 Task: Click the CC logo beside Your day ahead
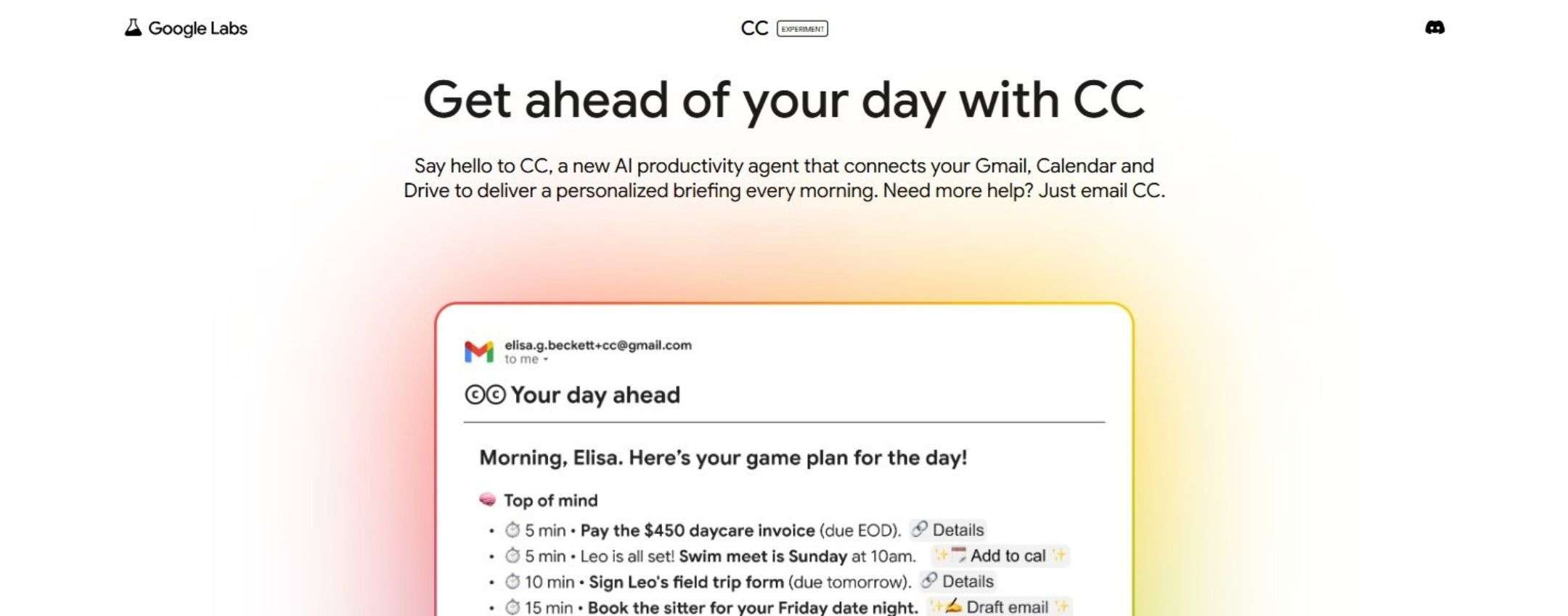click(x=485, y=394)
